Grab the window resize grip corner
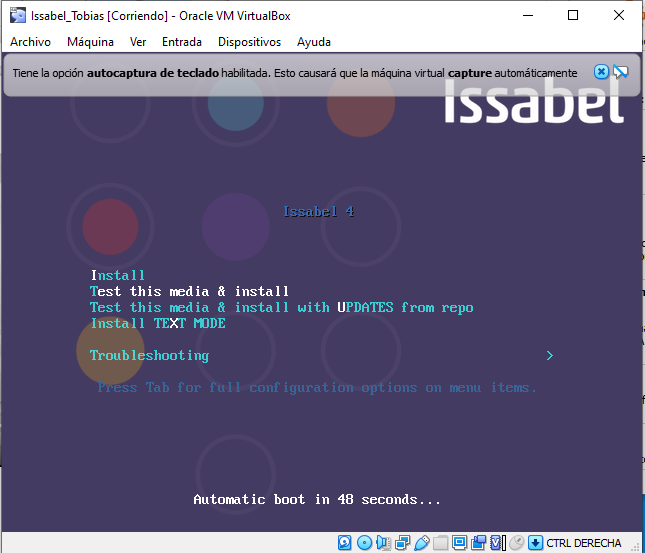 (636, 546)
